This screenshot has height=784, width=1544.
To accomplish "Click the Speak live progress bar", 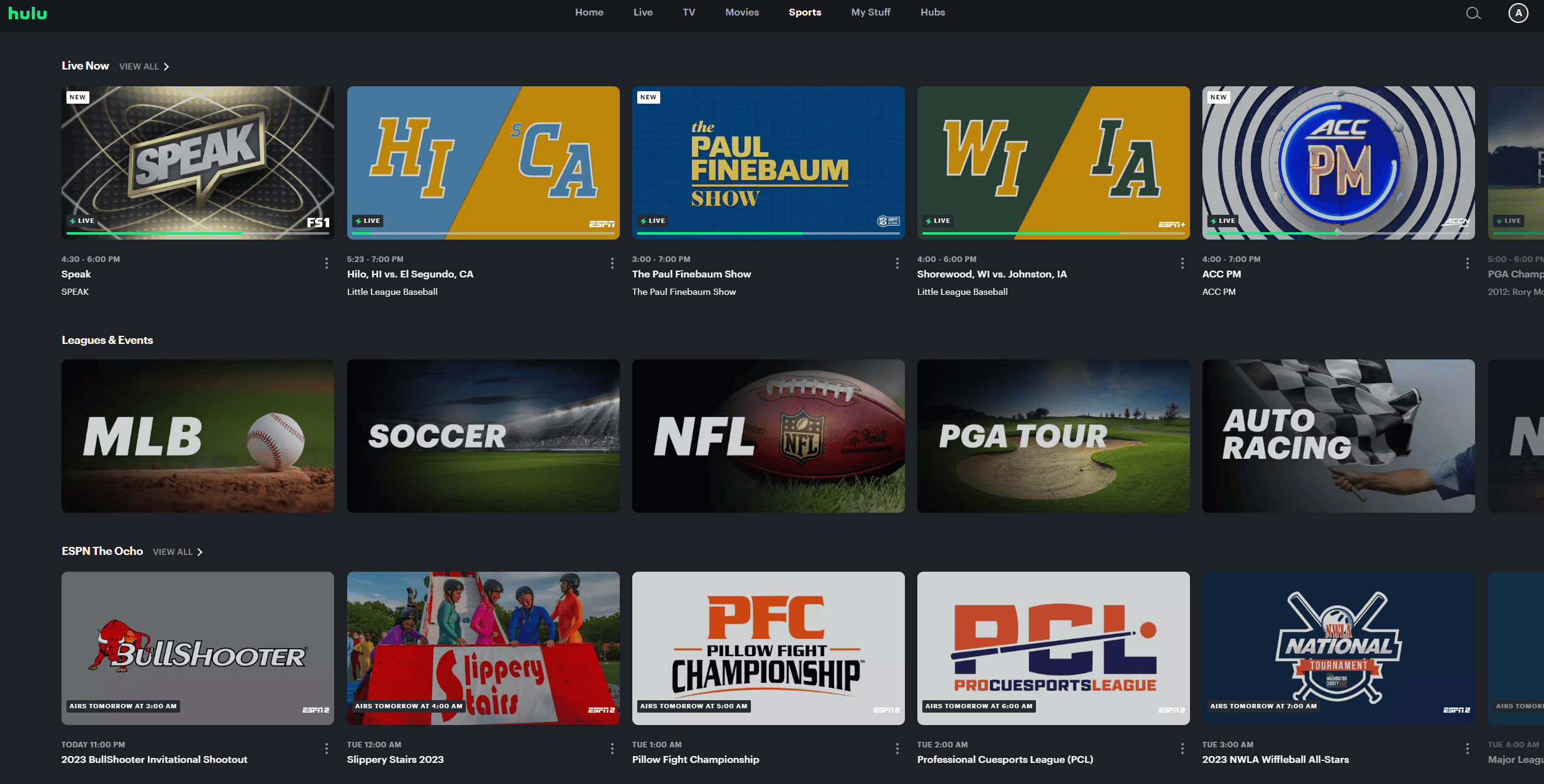I will tap(198, 233).
